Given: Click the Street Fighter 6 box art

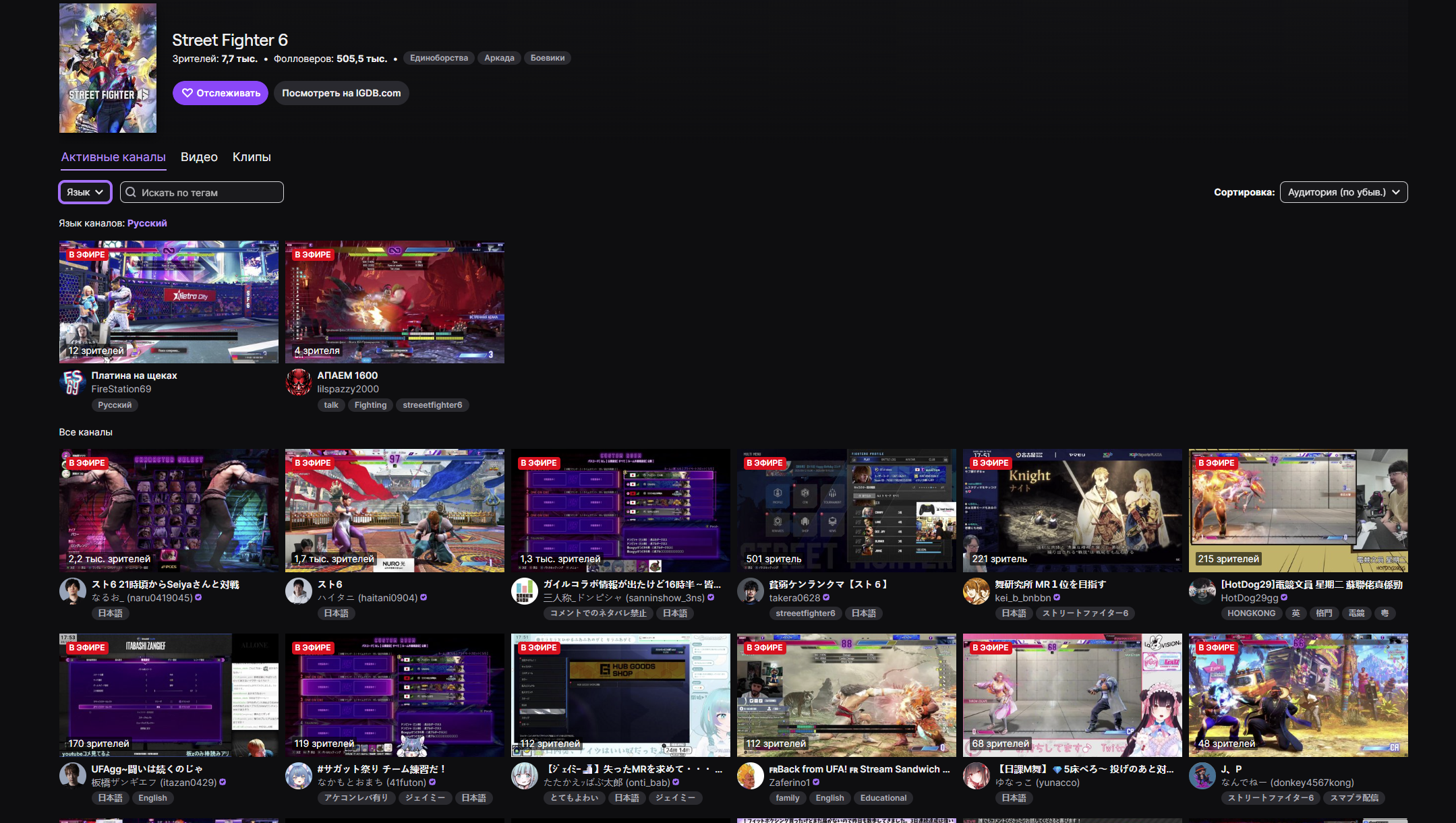Looking at the screenshot, I should click(x=108, y=68).
